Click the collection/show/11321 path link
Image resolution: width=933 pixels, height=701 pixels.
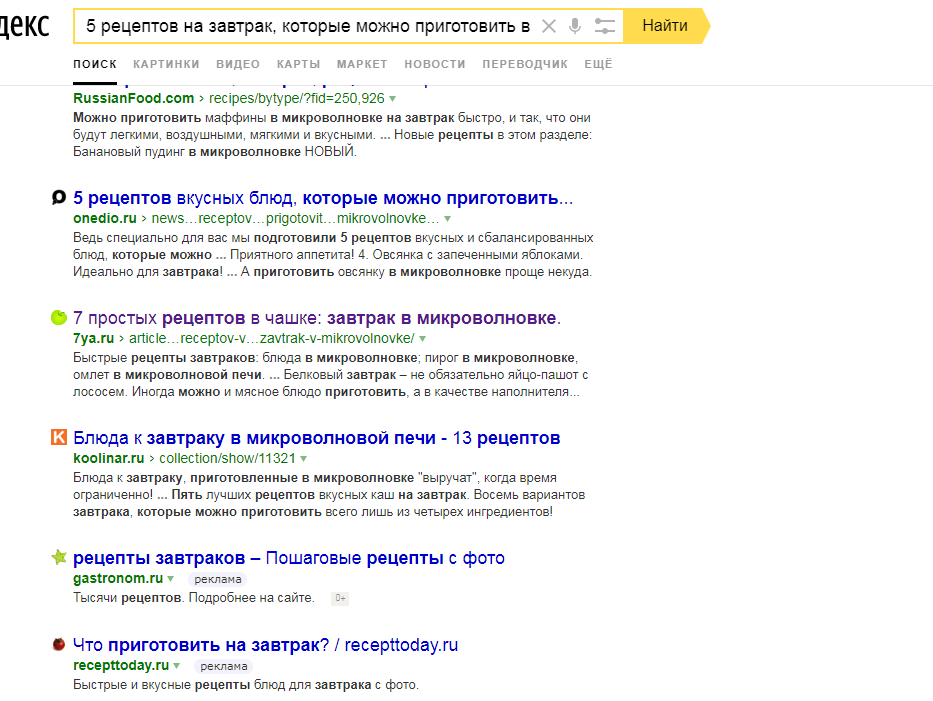point(227,458)
